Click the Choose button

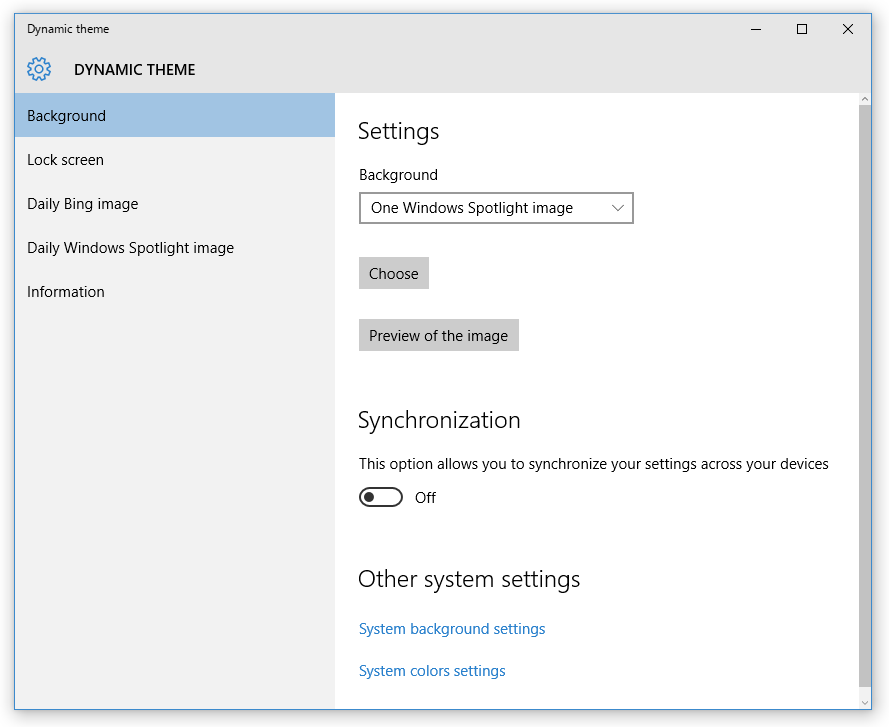pos(393,273)
